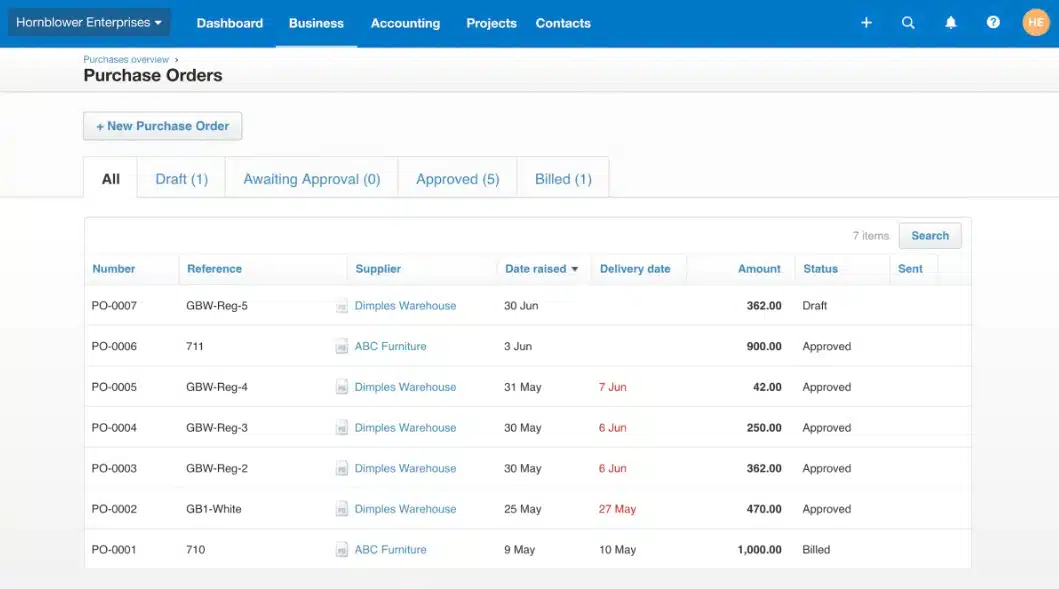Viewport: 1059px width, 589px height.
Task: Sort by the Amount column header
Action: point(759,269)
